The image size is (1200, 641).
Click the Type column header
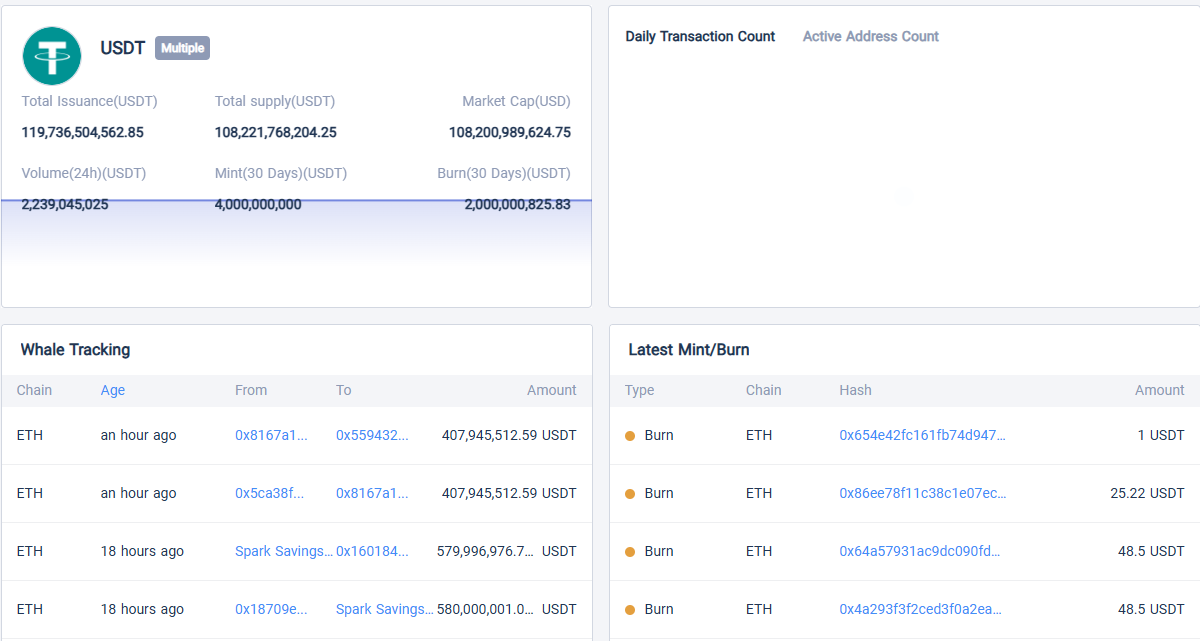639,390
